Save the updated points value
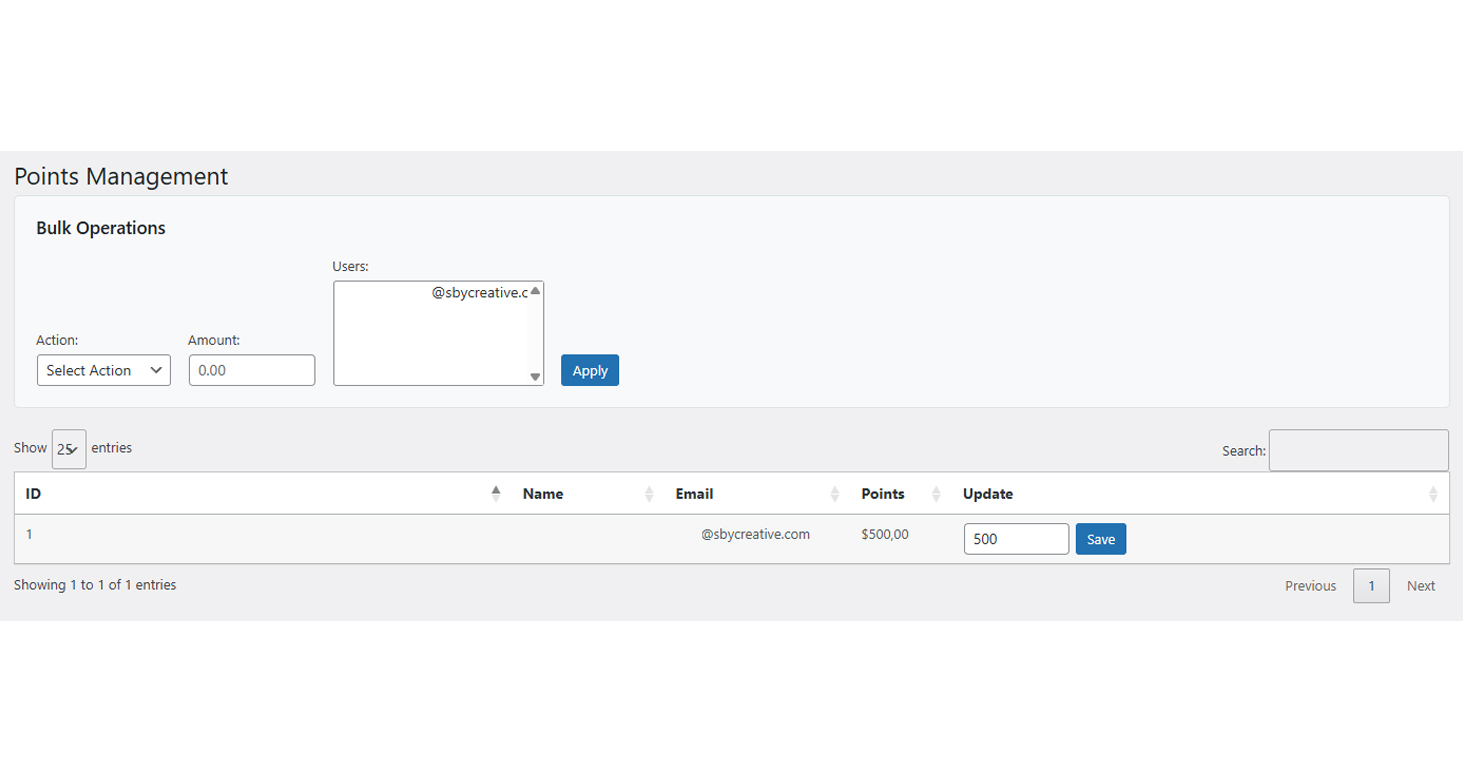1463x774 pixels. tap(1100, 538)
